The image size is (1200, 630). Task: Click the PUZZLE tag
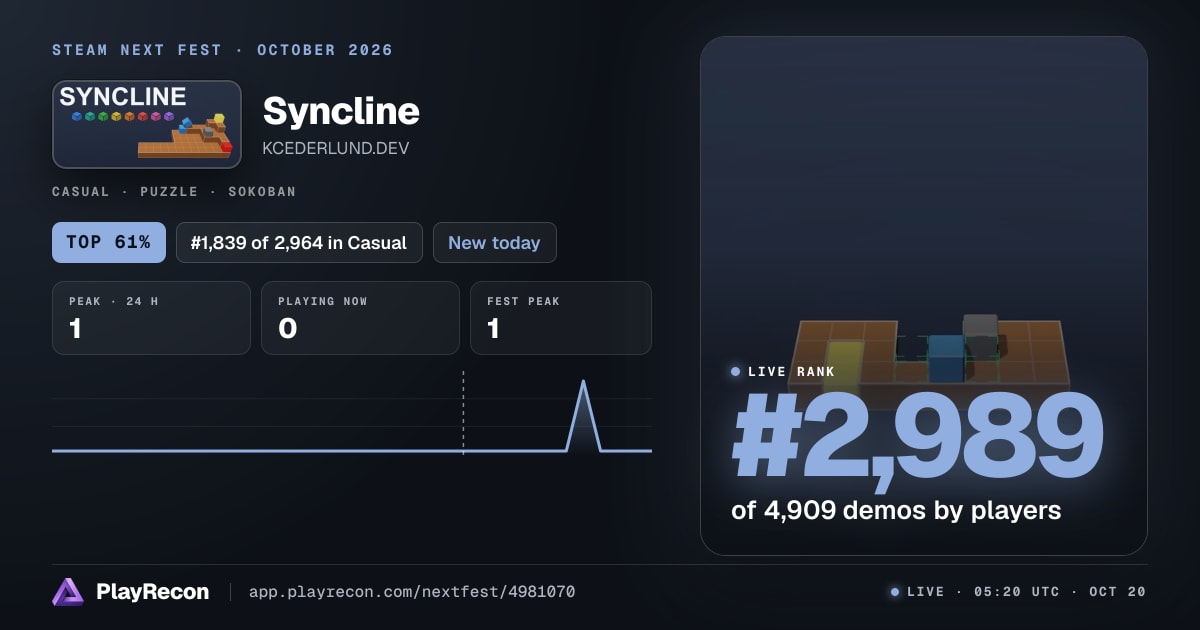click(169, 191)
